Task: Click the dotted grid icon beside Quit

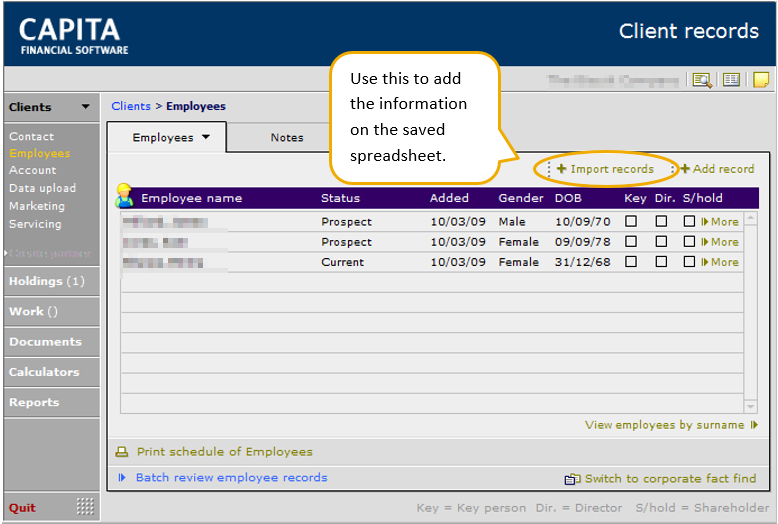Action: 85,506
